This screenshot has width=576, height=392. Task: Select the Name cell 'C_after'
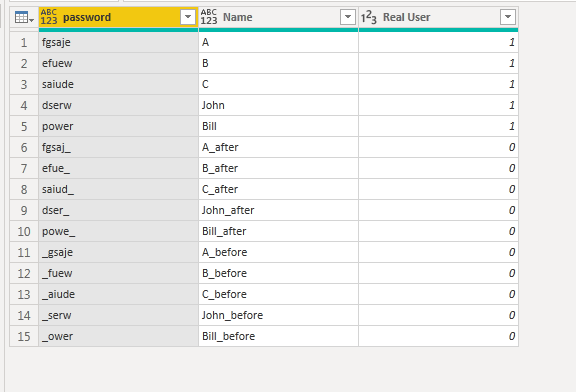coord(278,189)
